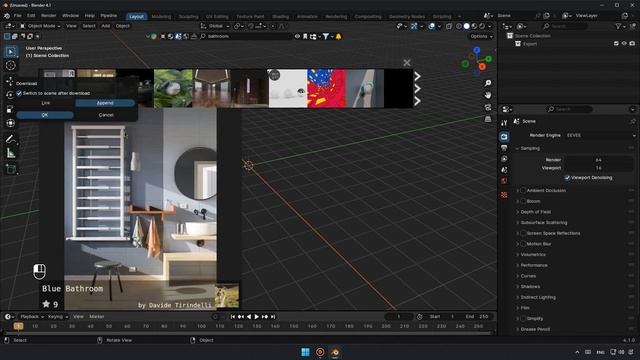This screenshot has height=360, width=640.
Task: Click Cancel in the Download dialog
Action: point(106,116)
